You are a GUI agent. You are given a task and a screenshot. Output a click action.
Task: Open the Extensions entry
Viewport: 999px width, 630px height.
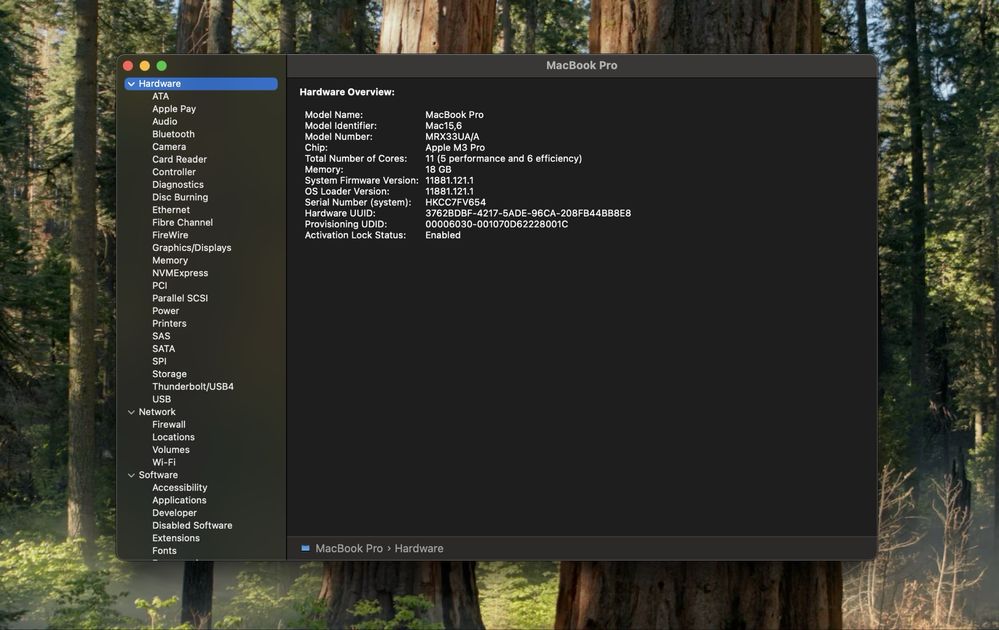click(176, 538)
